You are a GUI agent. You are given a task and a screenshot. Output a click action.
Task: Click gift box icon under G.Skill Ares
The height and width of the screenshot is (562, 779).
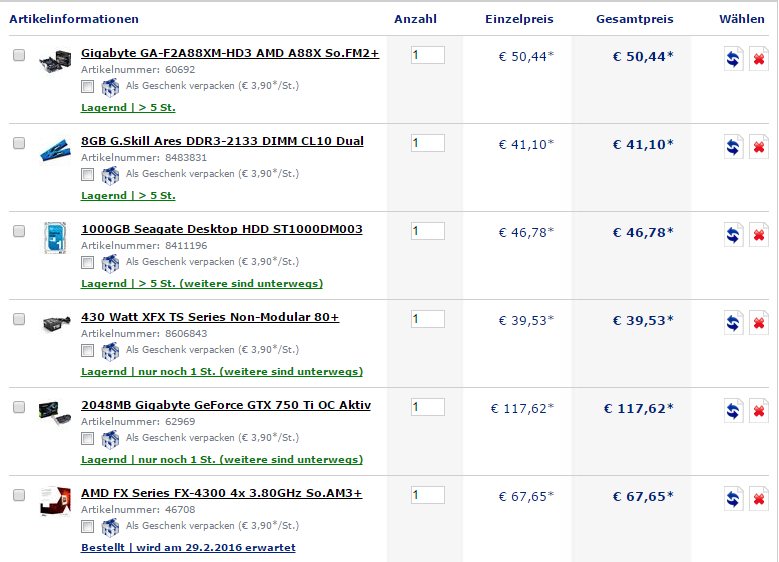[110, 175]
